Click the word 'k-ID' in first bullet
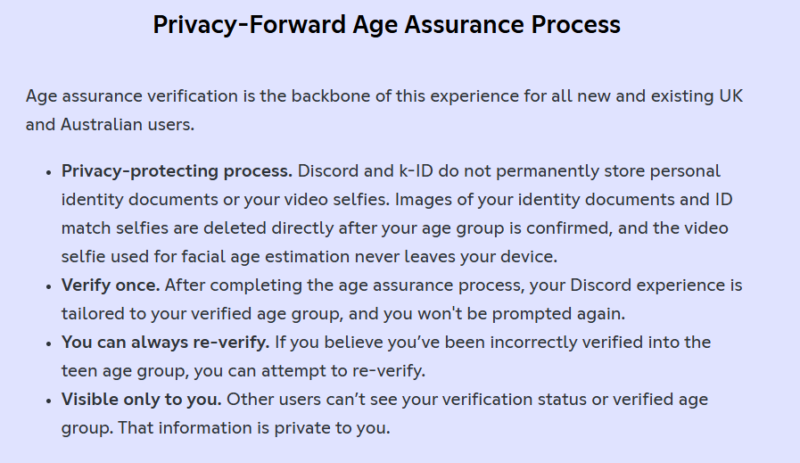Viewport: 800px width, 463px height. coord(416,170)
